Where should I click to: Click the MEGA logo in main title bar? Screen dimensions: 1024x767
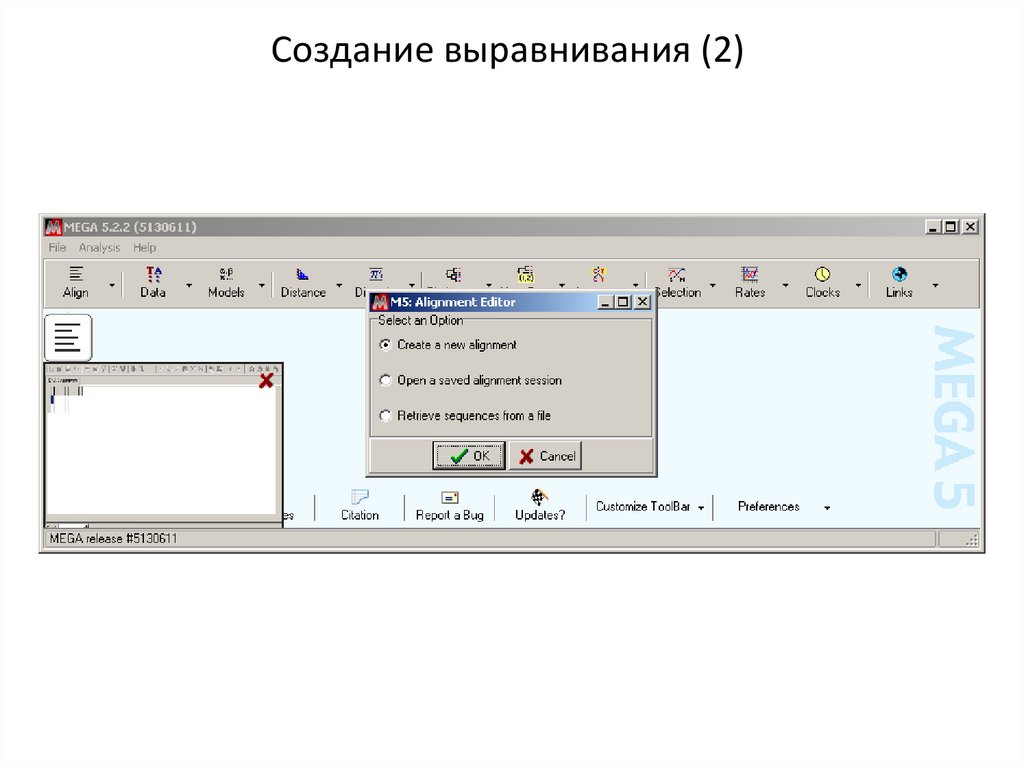tap(53, 227)
